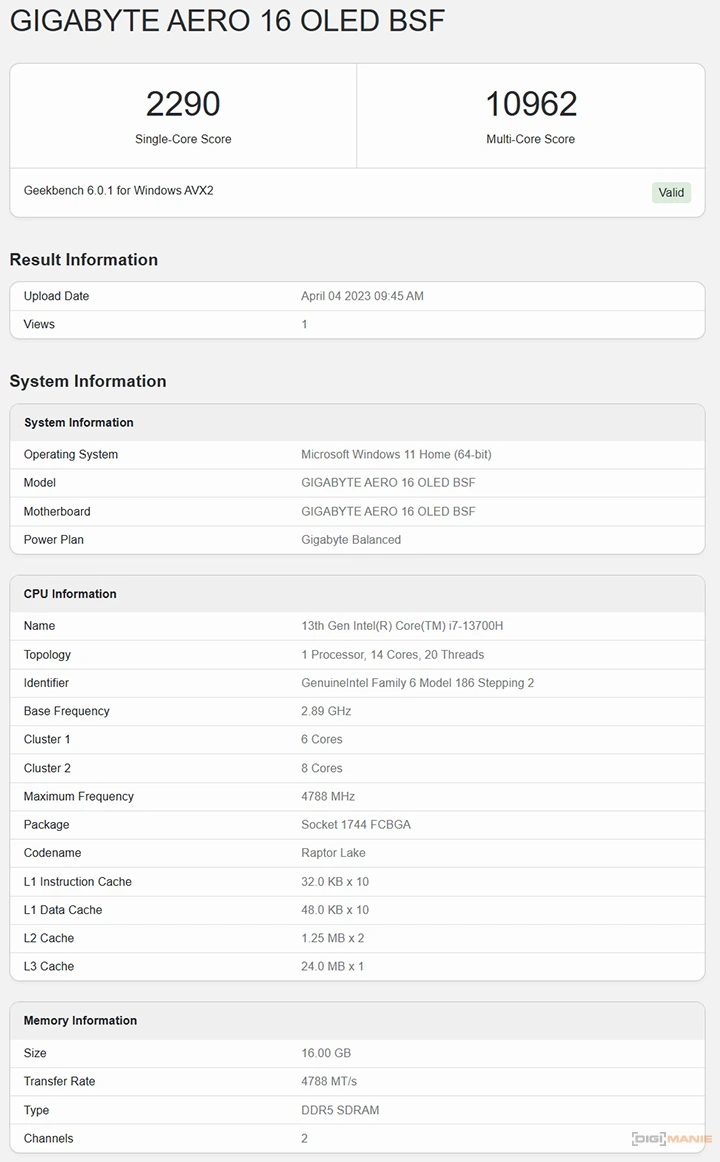Screen dimensions: 720x1162
Task: Click the Views row label
Action: pyautogui.click(x=39, y=324)
